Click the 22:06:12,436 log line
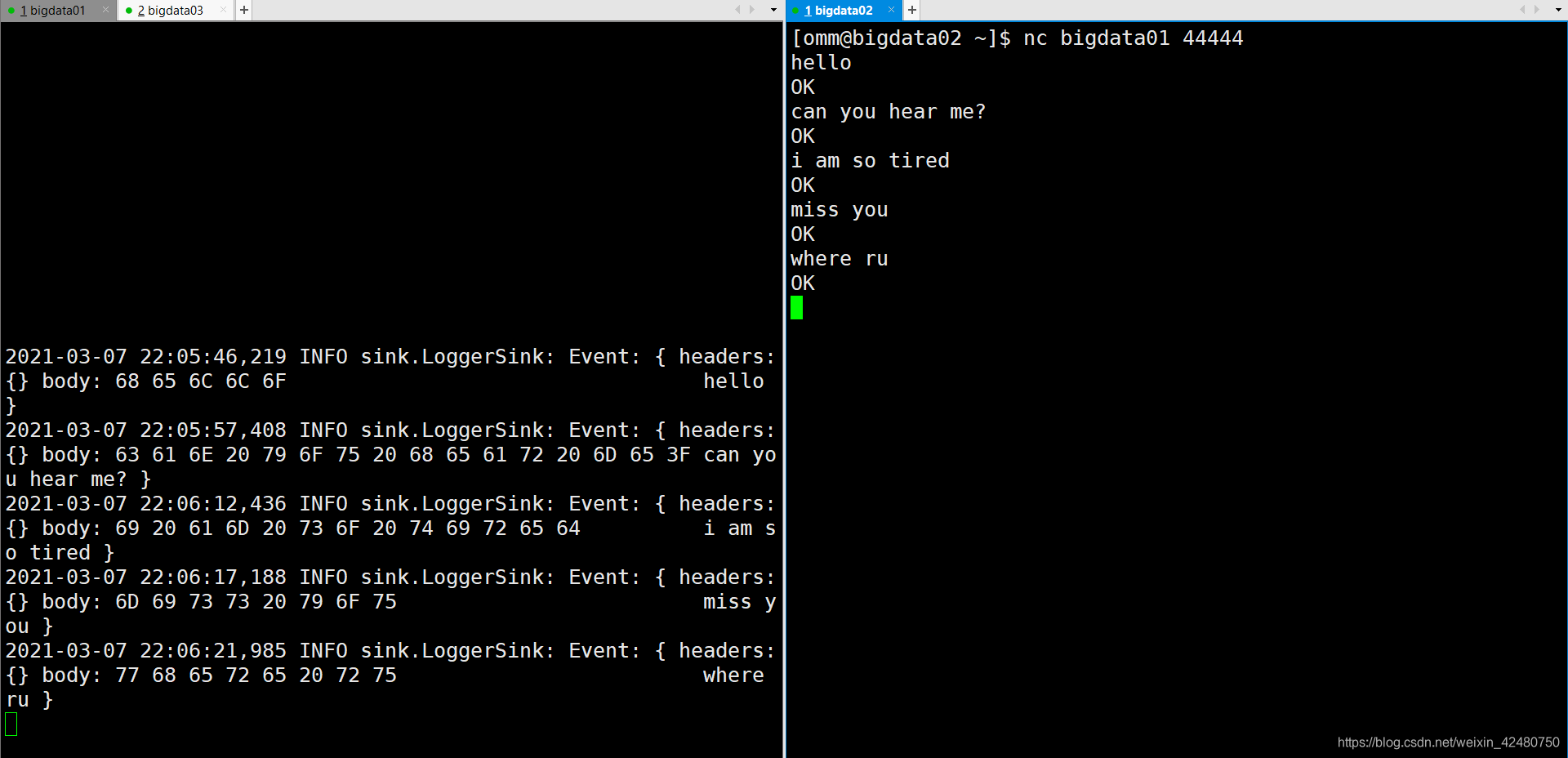Viewport: 1568px width, 758px height. click(390, 504)
